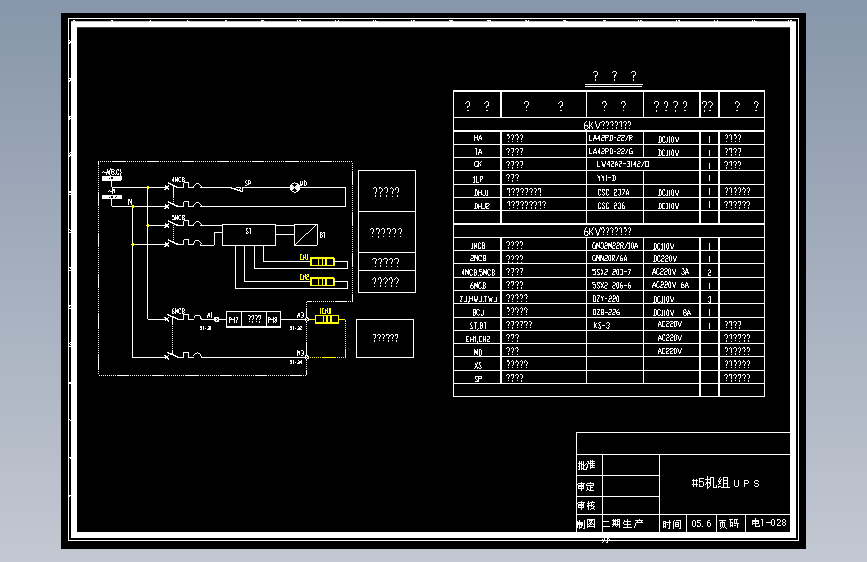Click the '6NCB' breaker label in the schematic
The image size is (867, 562).
pyautogui.click(x=178, y=311)
